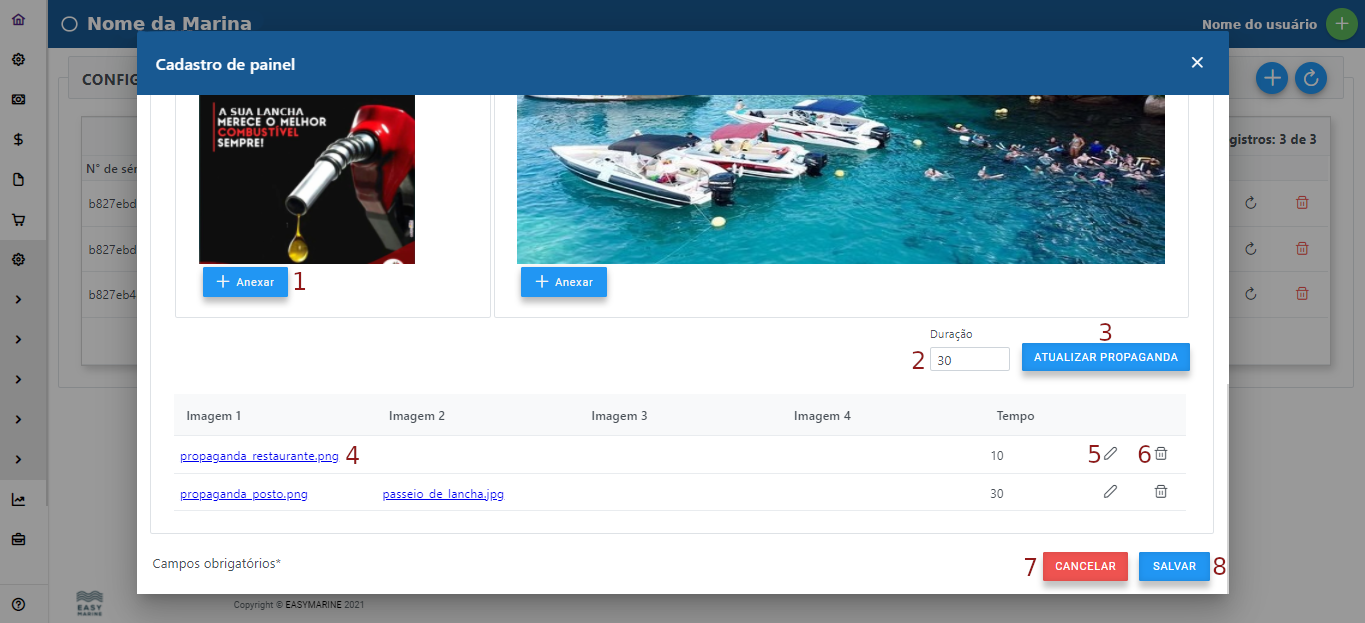The height and width of the screenshot is (623, 1365).
Task: Click the document file icon in the sidebar
Action: (x=18, y=180)
